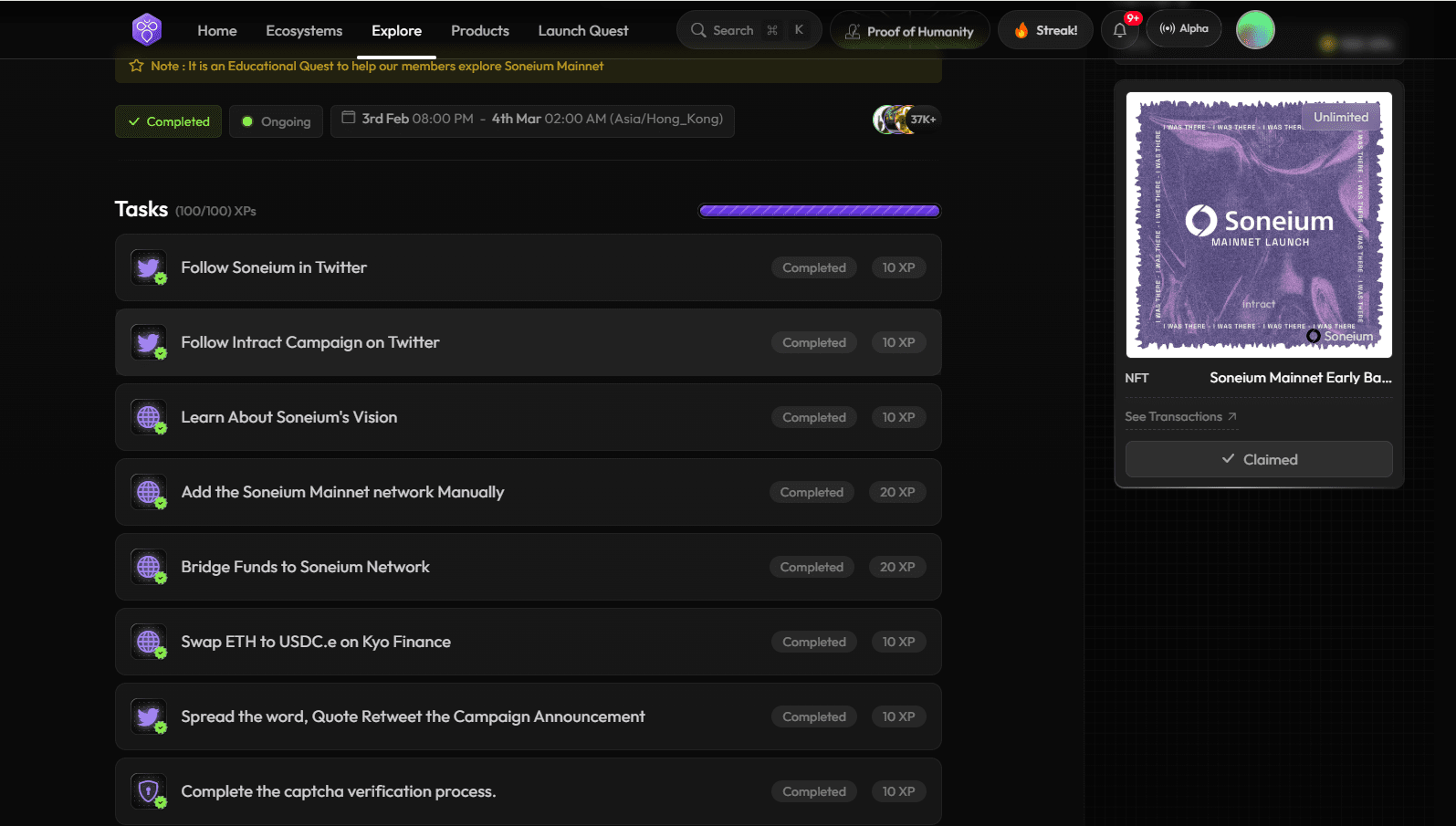1456x826 pixels.
Task: Click the Twitter icon for Follow Soneium task
Action: pyautogui.click(x=149, y=267)
